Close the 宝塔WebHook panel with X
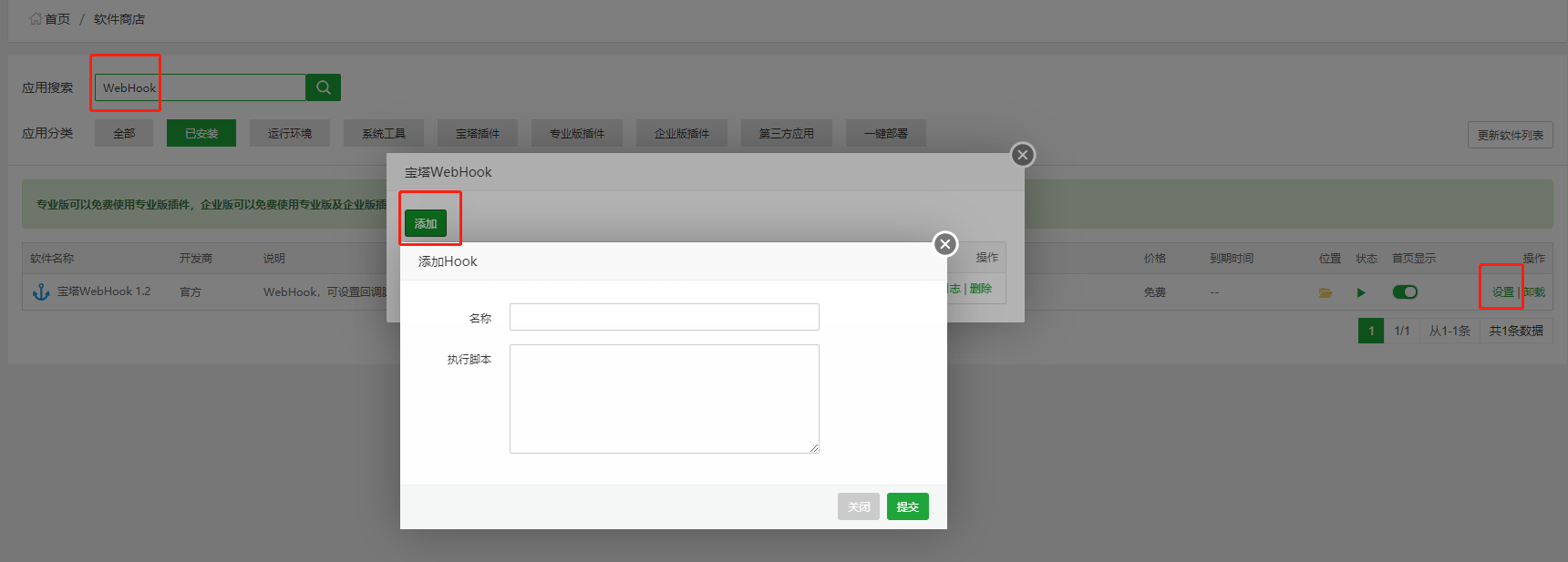This screenshot has width=1568, height=562. click(1023, 155)
